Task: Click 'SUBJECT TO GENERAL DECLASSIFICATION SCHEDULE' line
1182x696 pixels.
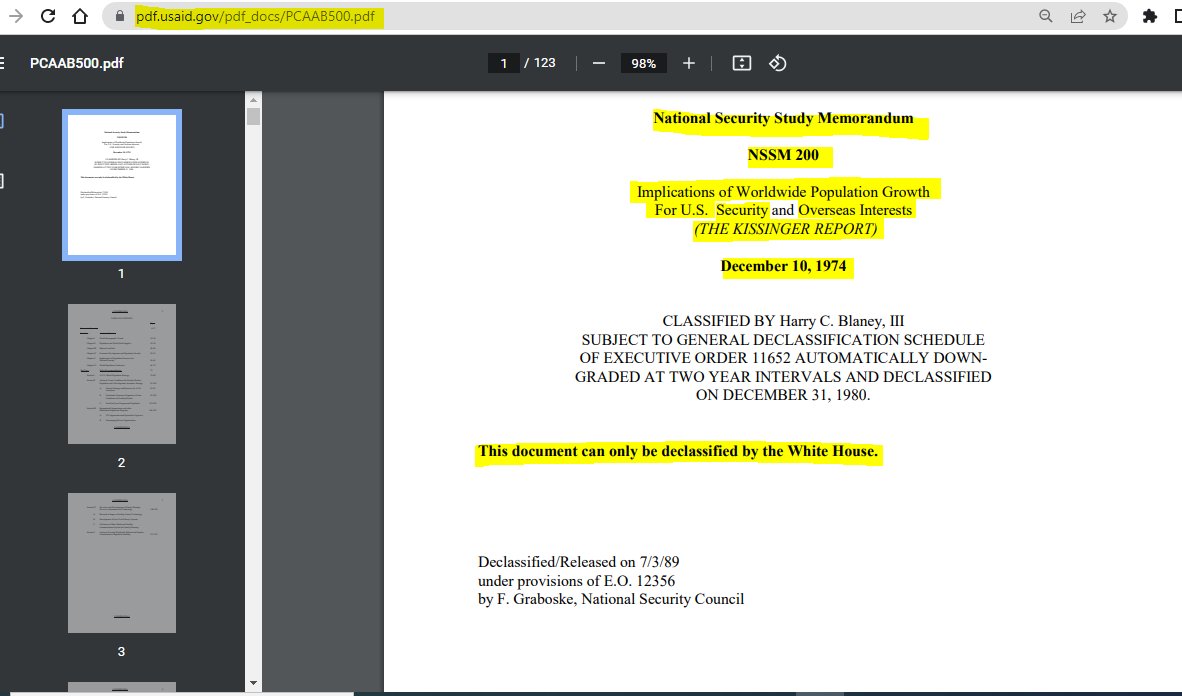Action: coord(783,340)
